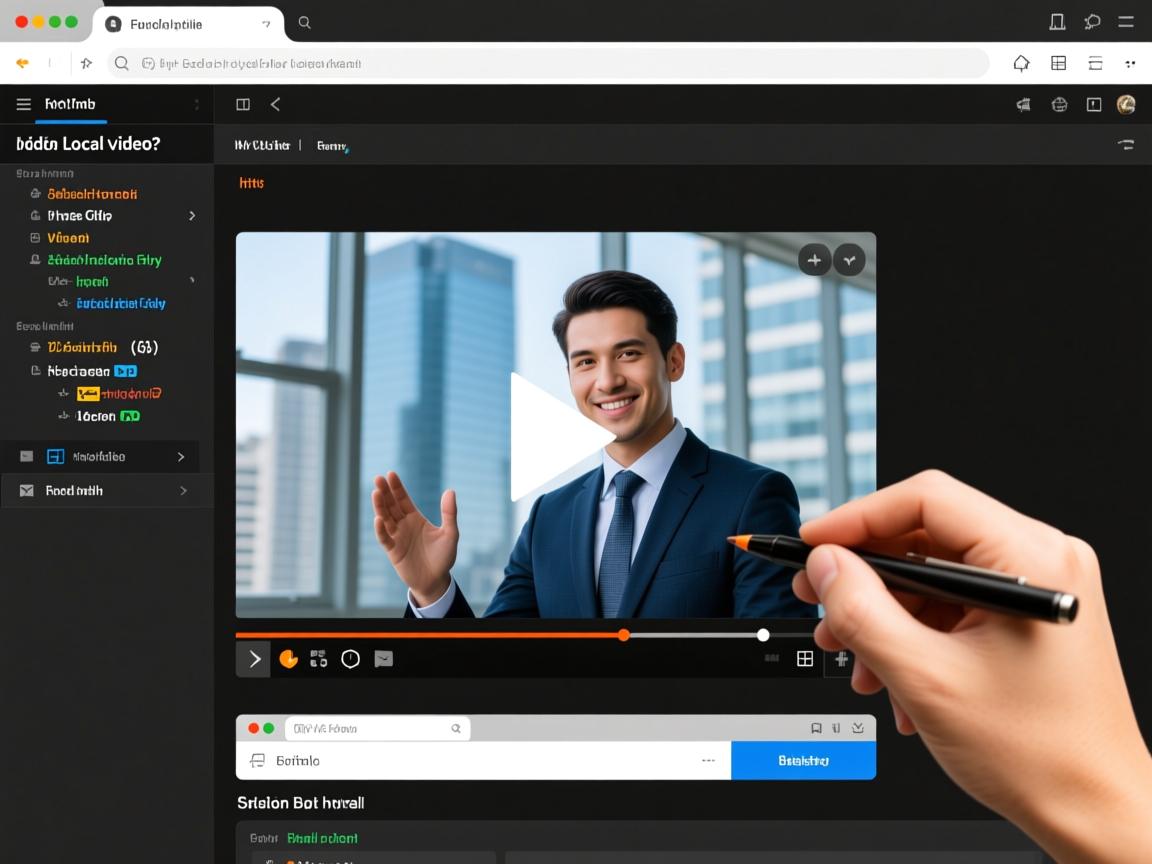Click the orange pie-chart icon below the video
This screenshot has height=864, width=1152.
point(288,659)
